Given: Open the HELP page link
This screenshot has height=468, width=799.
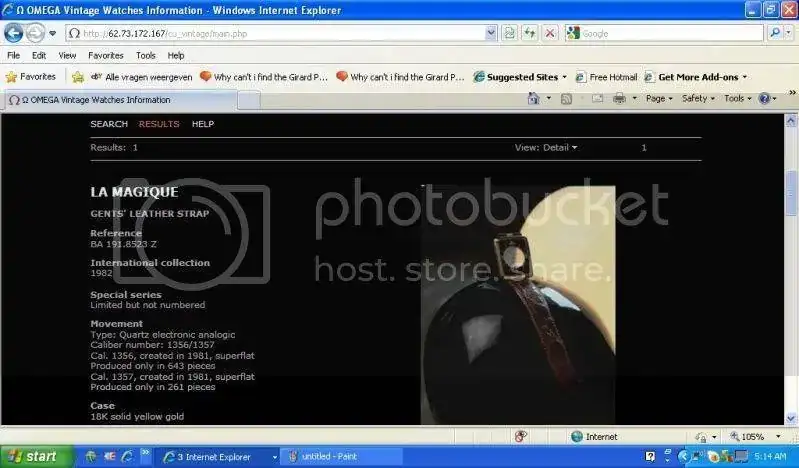Looking at the screenshot, I should tap(203, 124).
